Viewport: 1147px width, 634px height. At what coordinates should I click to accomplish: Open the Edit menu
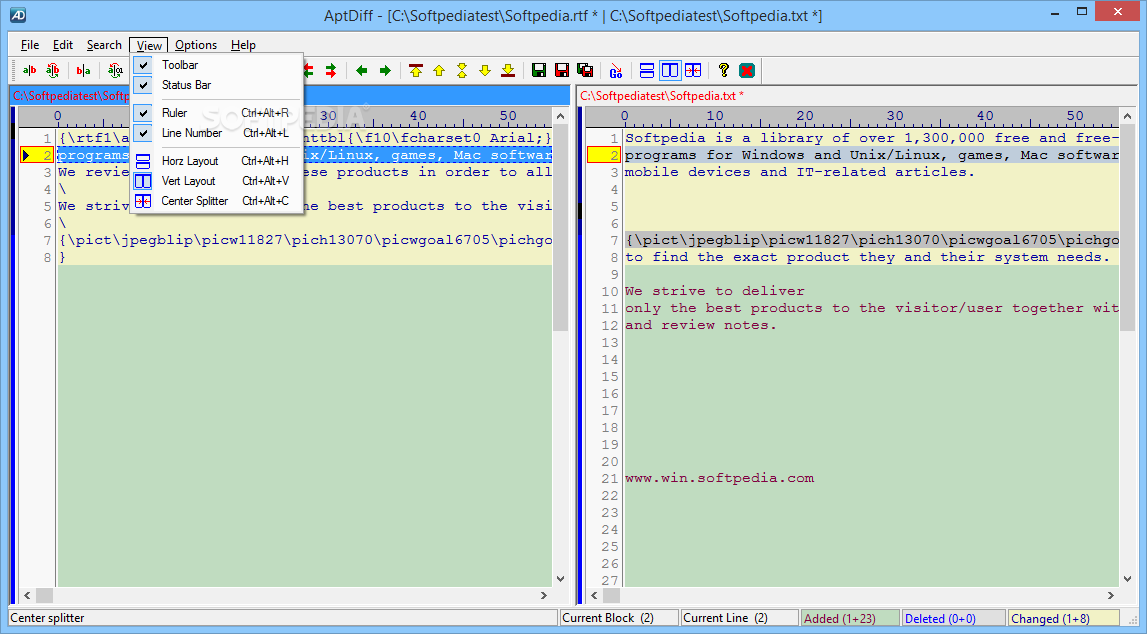(x=63, y=45)
